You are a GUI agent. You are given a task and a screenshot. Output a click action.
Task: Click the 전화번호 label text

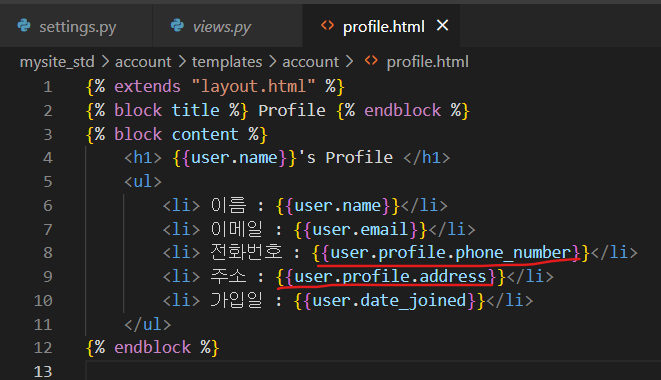coord(246,253)
